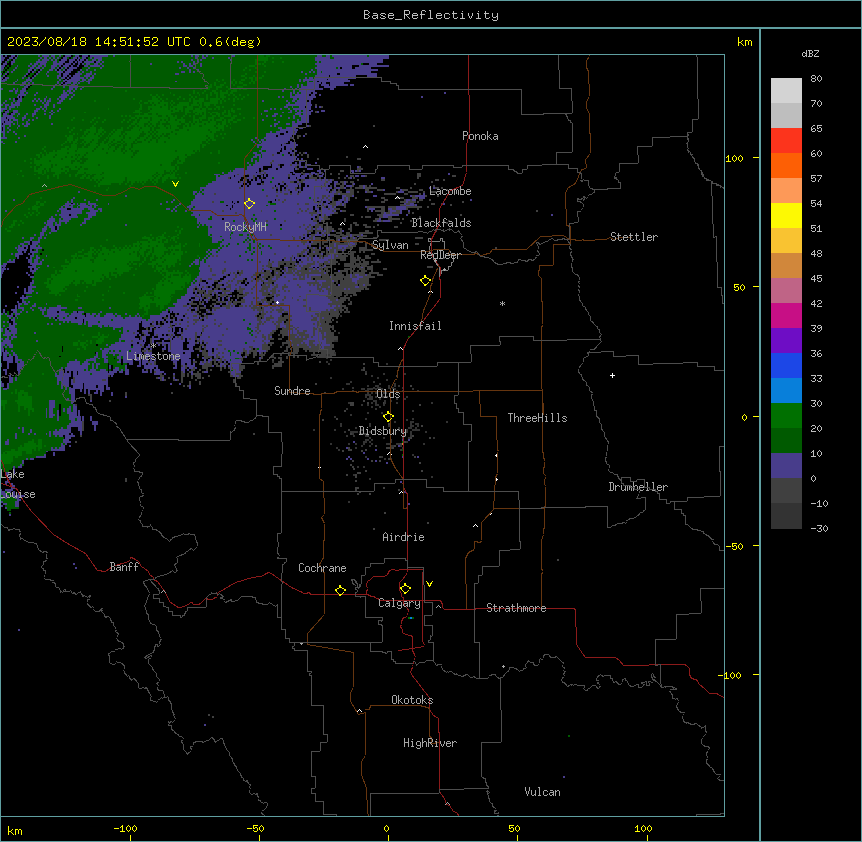Image resolution: width=862 pixels, height=842 pixels.
Task: Select the magenta 39-42 dBZ legend swatch
Action: click(x=786, y=315)
